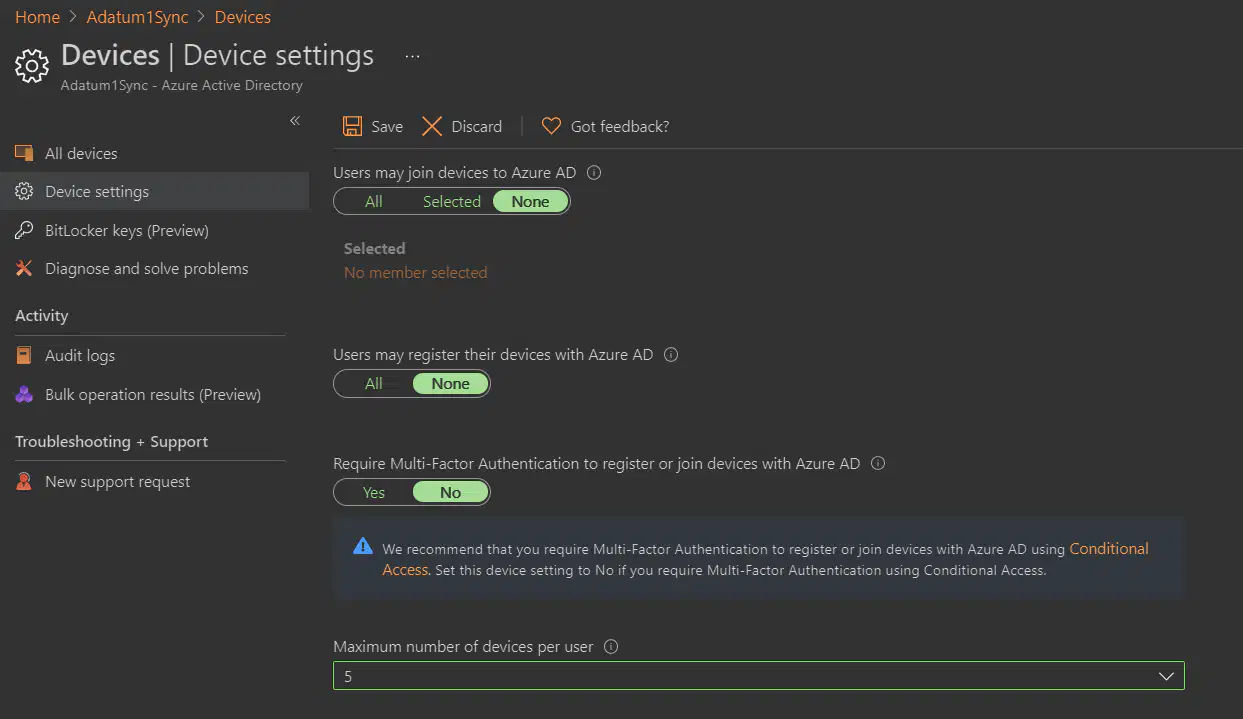
Task: Click the dropdown chevron arrow for max devices
Action: tap(1166, 676)
